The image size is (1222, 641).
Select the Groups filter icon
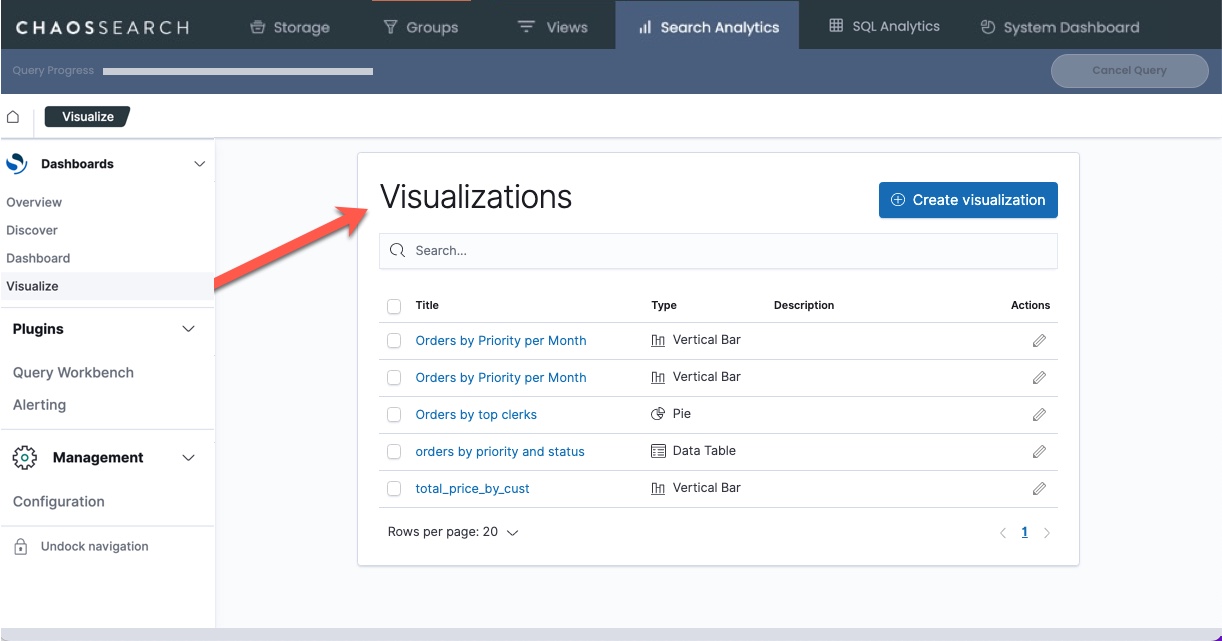coord(392,26)
